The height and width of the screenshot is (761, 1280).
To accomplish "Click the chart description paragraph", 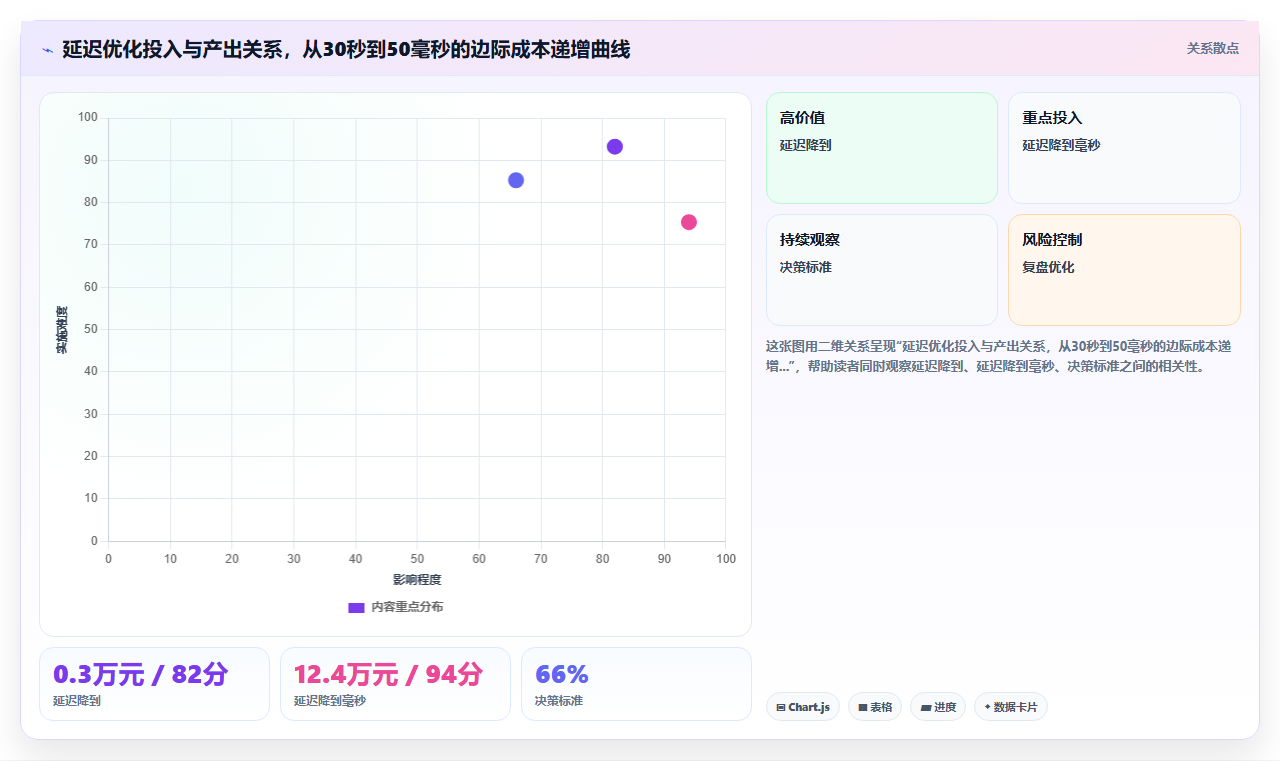I will coord(1003,356).
